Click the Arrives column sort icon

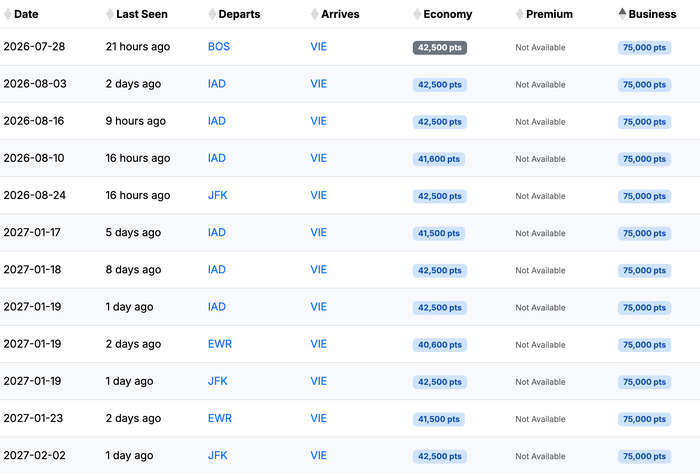click(315, 14)
